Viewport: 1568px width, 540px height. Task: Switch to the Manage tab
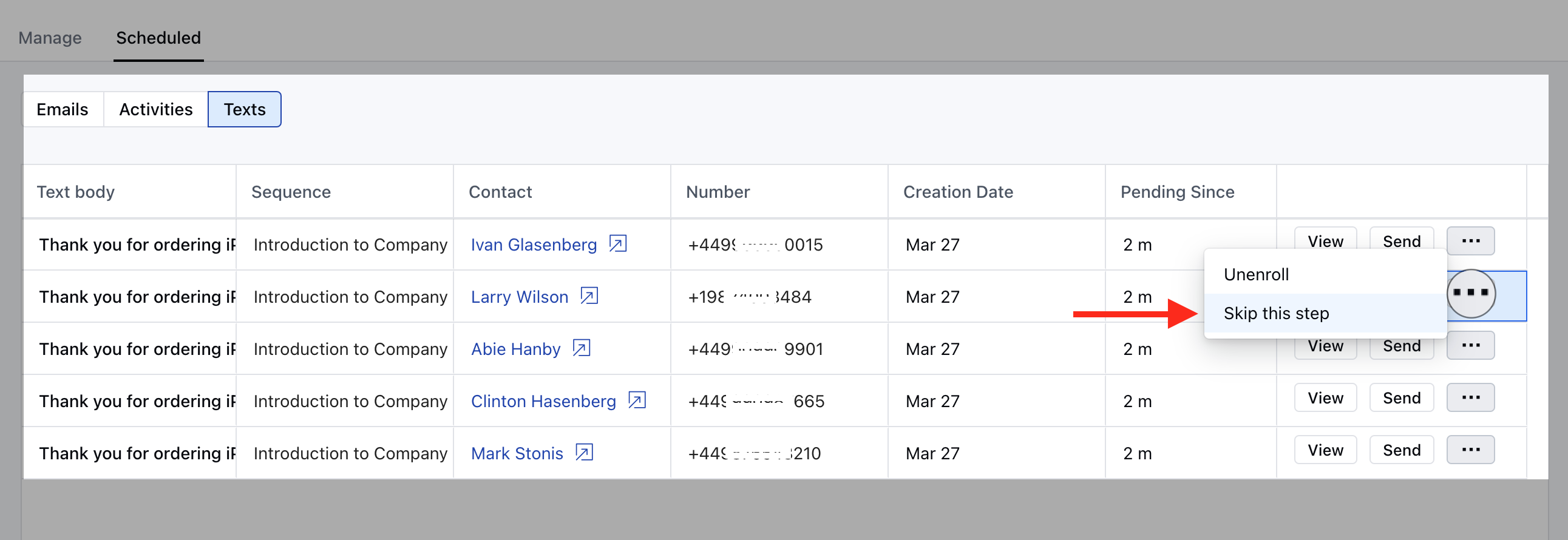click(x=50, y=38)
